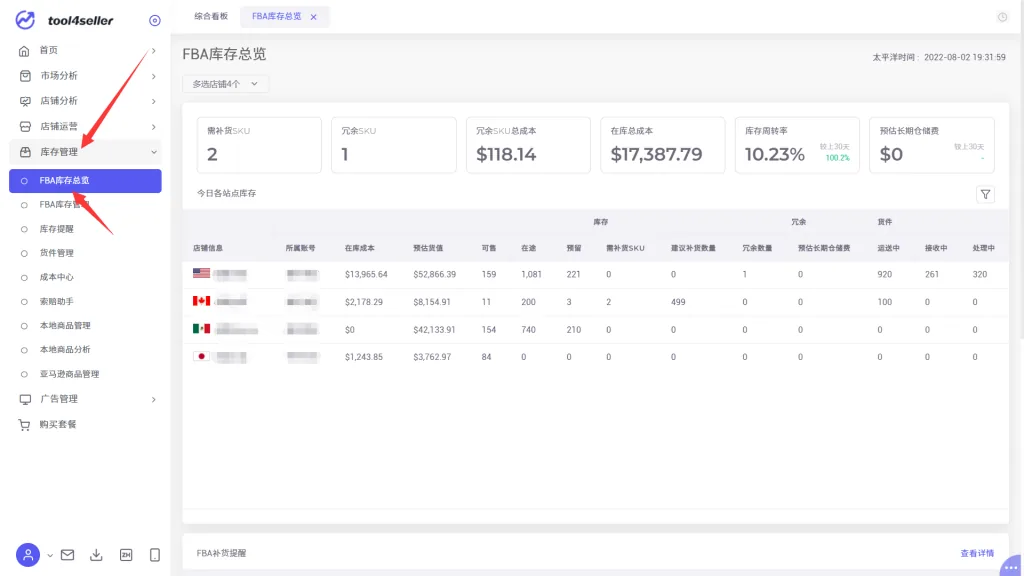Screen dimensions: 1024x576
Task: Click the shopping cart icon beside 购买套餐
Action: point(24,425)
